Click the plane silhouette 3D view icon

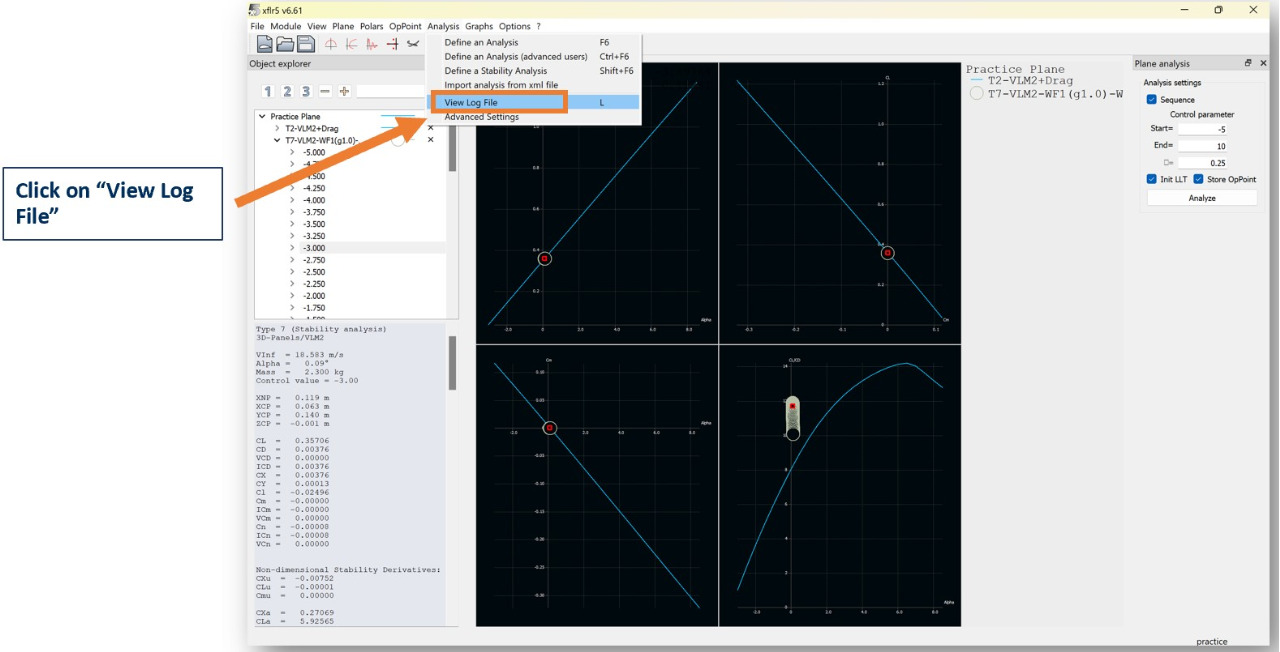413,44
